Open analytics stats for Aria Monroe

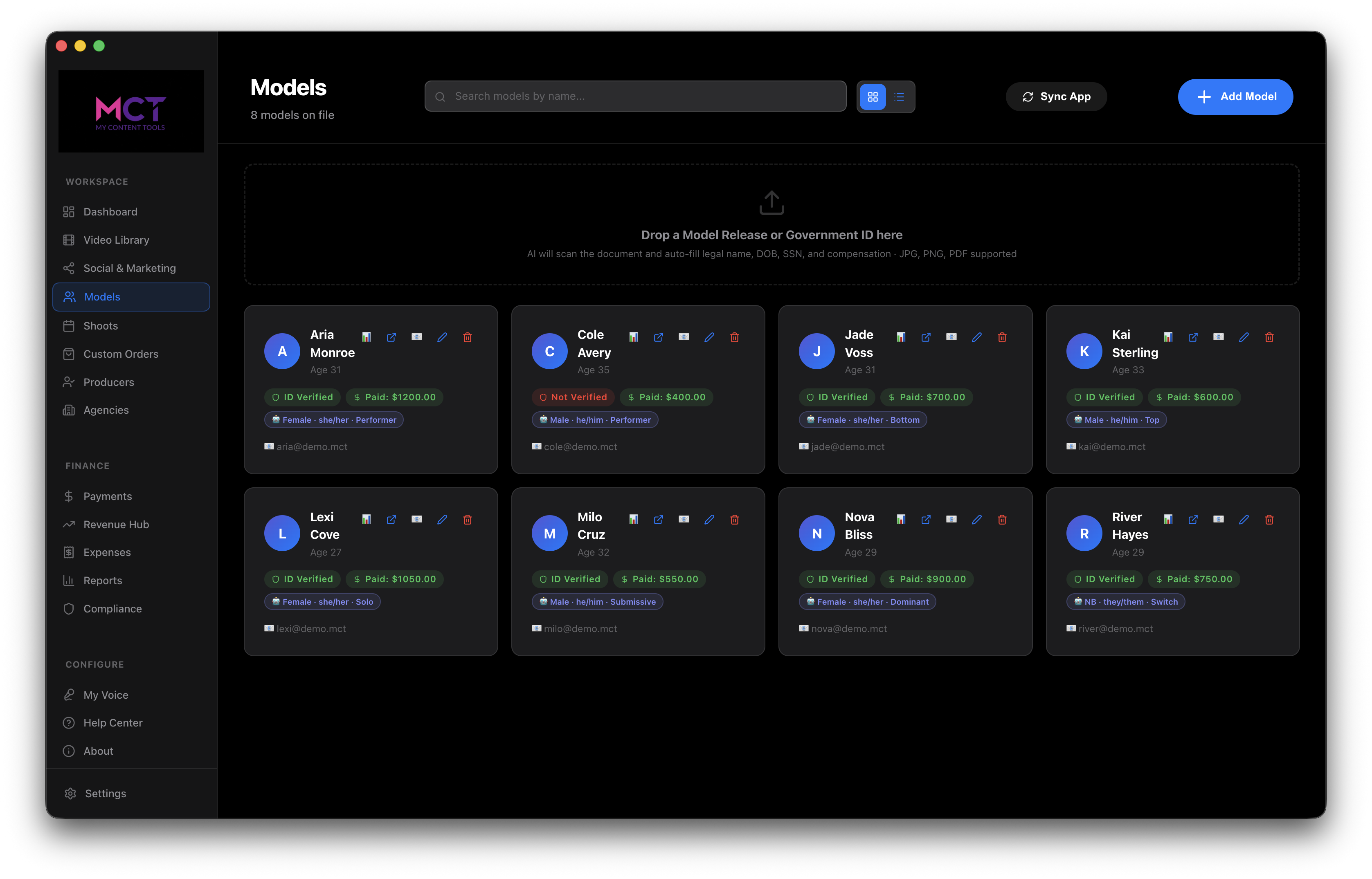pyautogui.click(x=366, y=337)
